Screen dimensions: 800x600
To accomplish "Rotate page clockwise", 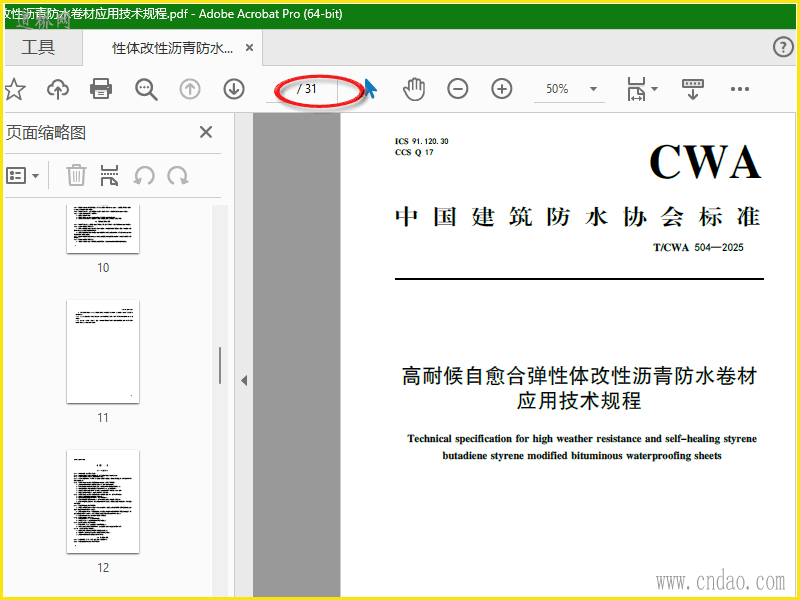I will (x=178, y=176).
